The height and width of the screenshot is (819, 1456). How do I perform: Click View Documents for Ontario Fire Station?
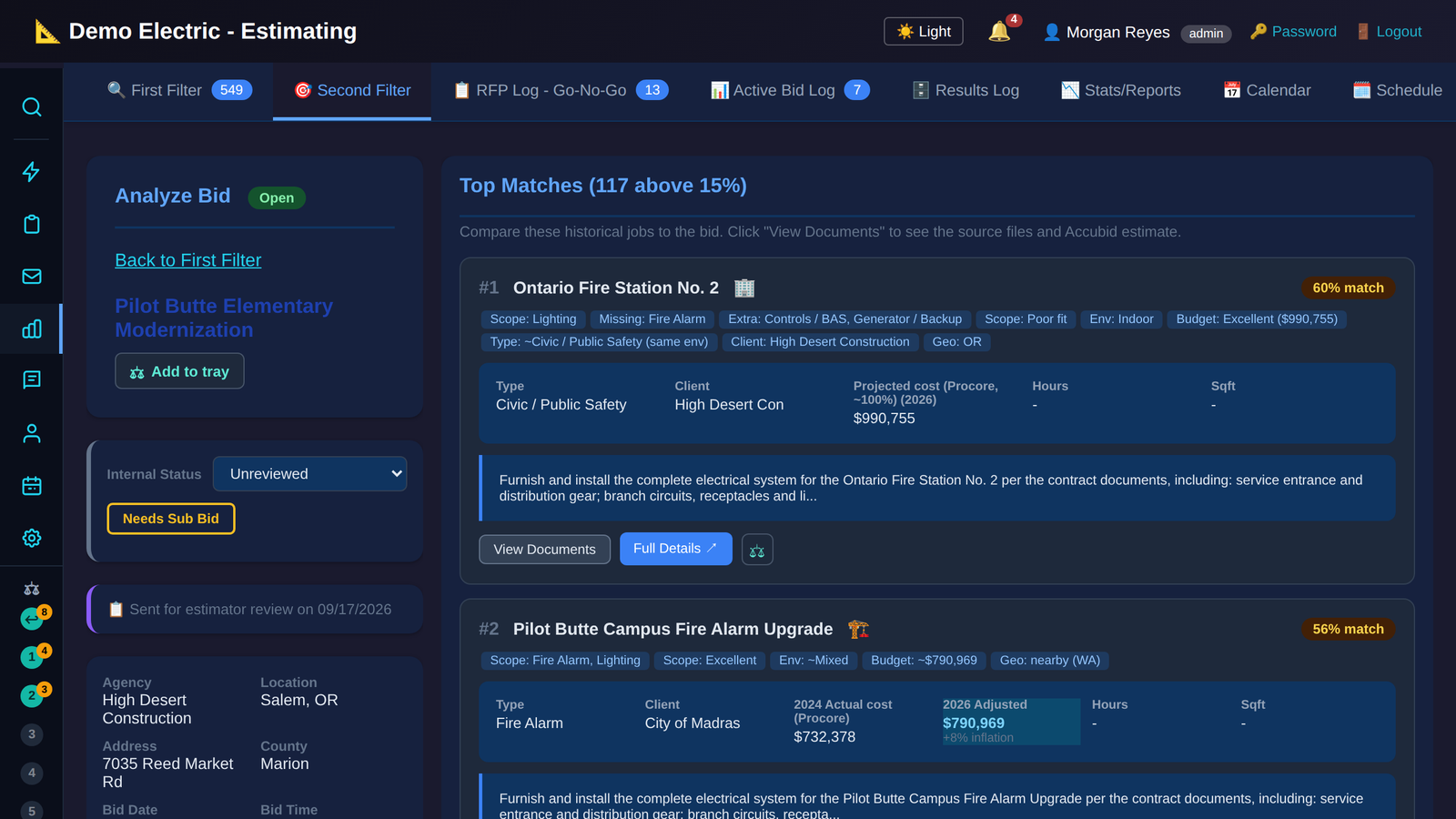(x=544, y=550)
